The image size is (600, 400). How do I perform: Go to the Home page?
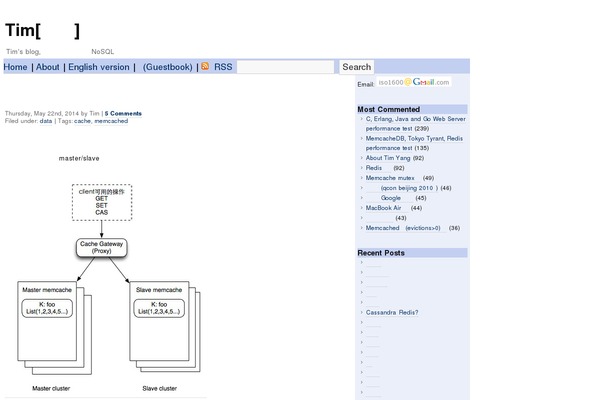[15, 67]
